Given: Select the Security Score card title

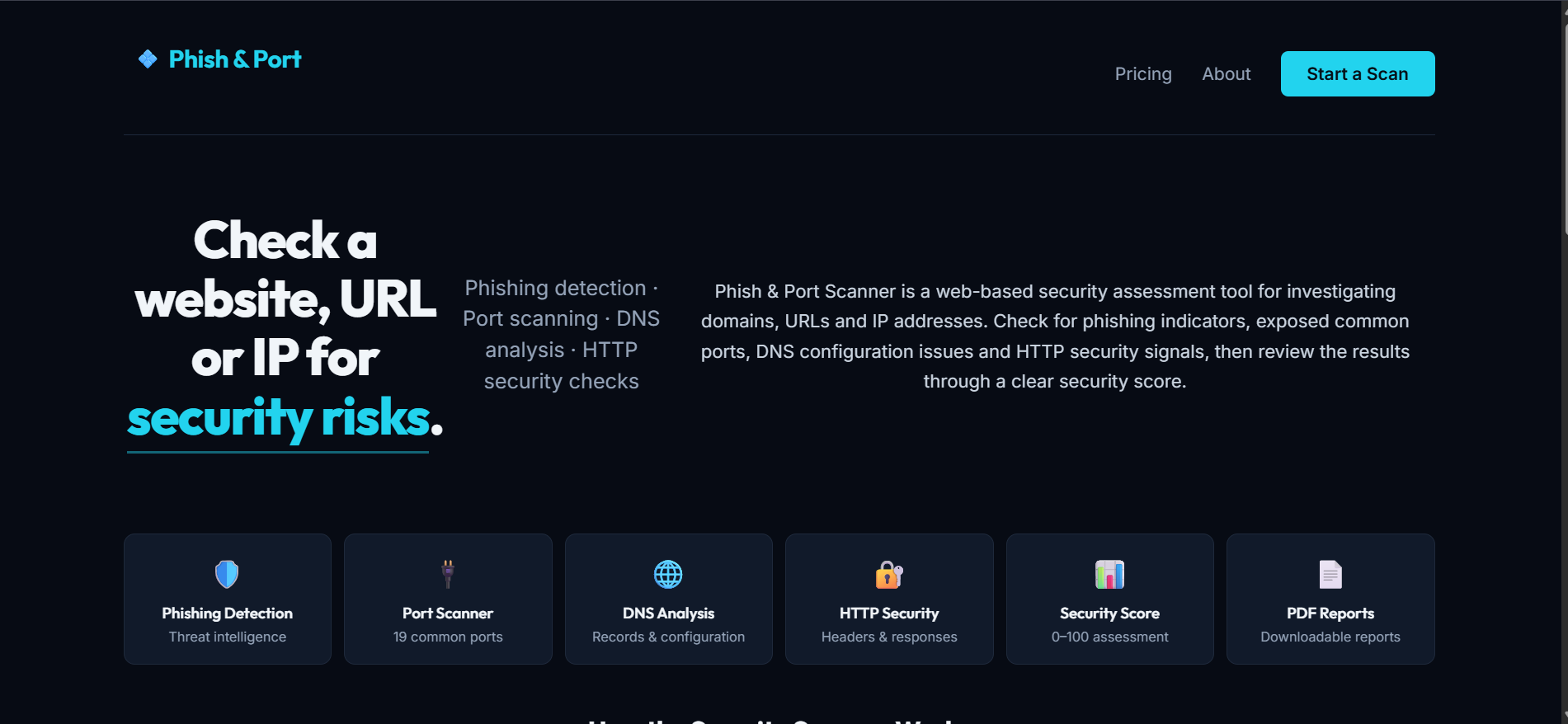Looking at the screenshot, I should coord(1110,614).
